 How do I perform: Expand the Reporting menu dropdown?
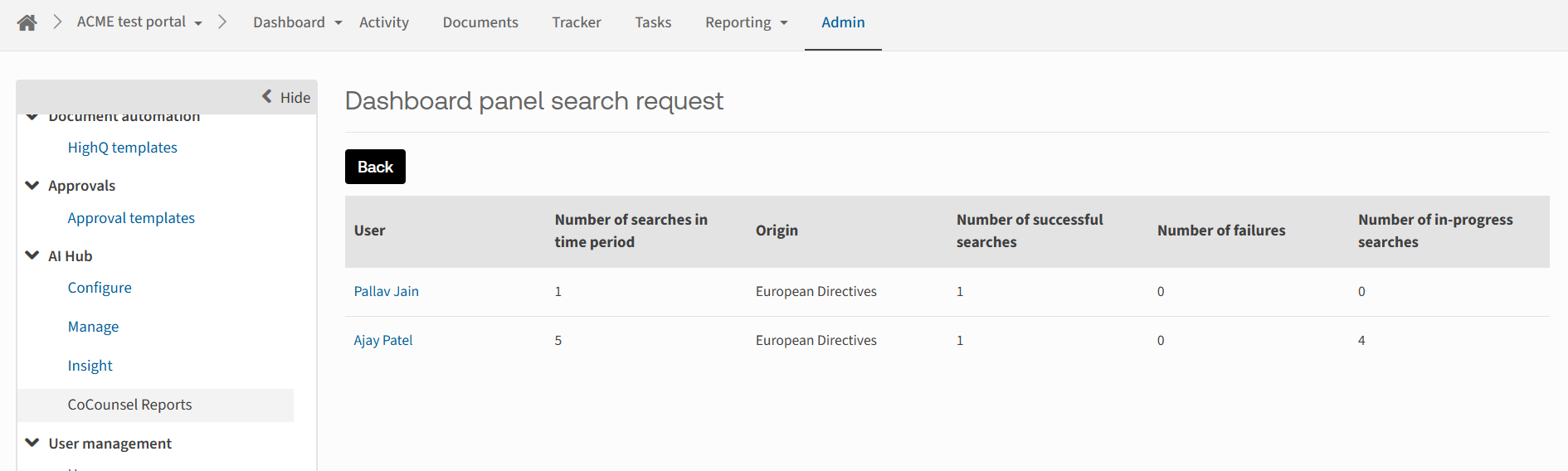point(783,23)
